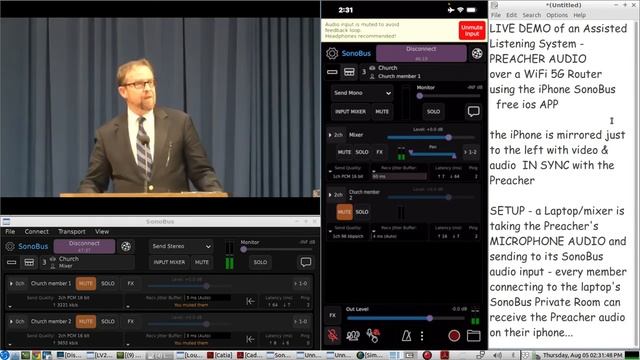Click jitter buffer field of Mixer on iPhone
Viewport: 640px width, 360px height.
pos(399,176)
